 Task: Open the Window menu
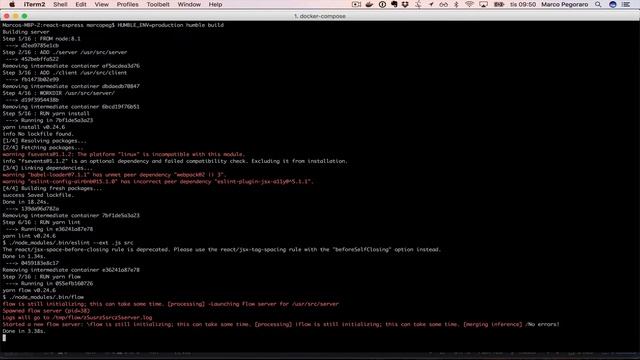(x=189, y=4)
